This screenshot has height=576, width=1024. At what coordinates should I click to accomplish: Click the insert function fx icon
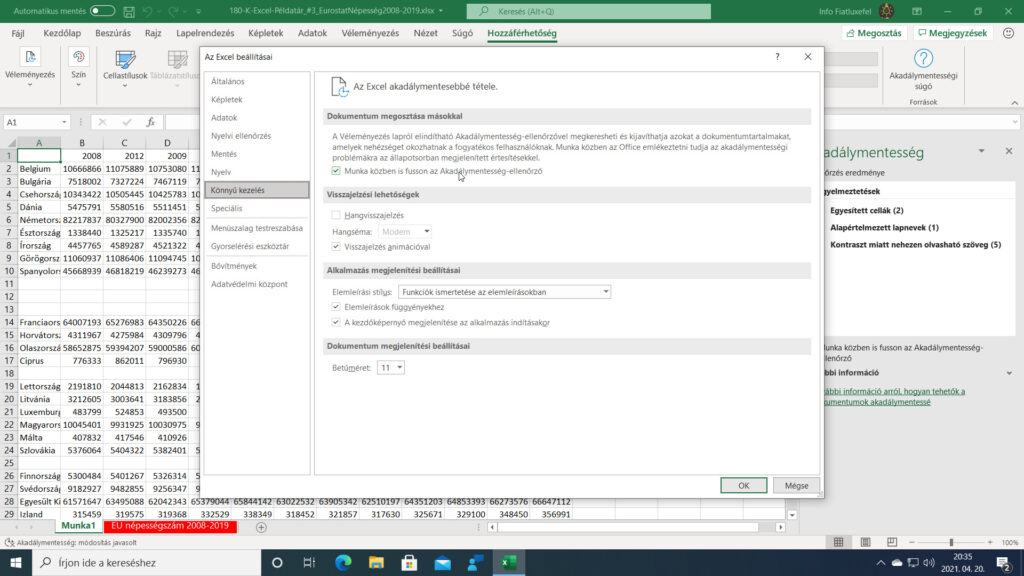tap(150, 122)
